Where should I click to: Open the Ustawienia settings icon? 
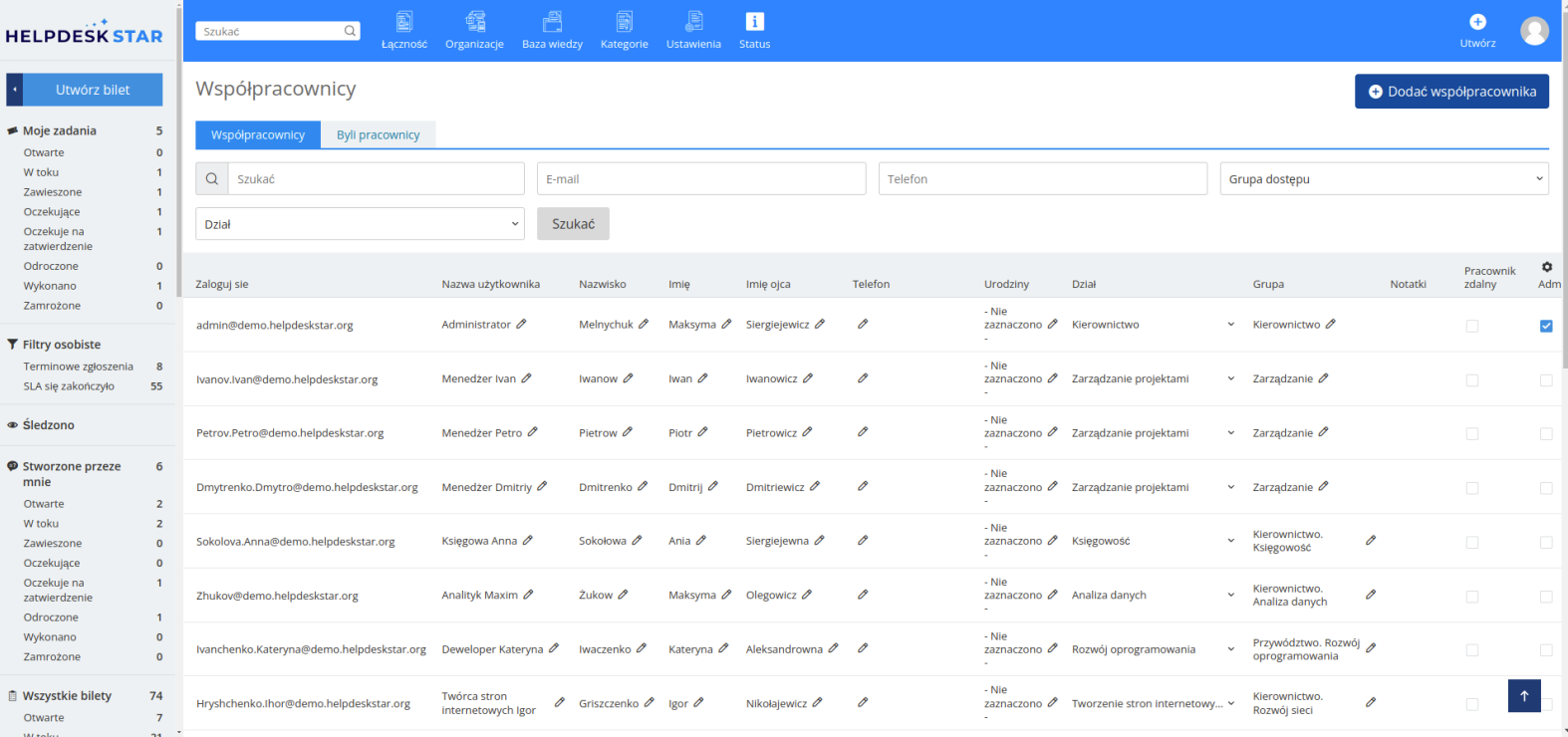693,22
